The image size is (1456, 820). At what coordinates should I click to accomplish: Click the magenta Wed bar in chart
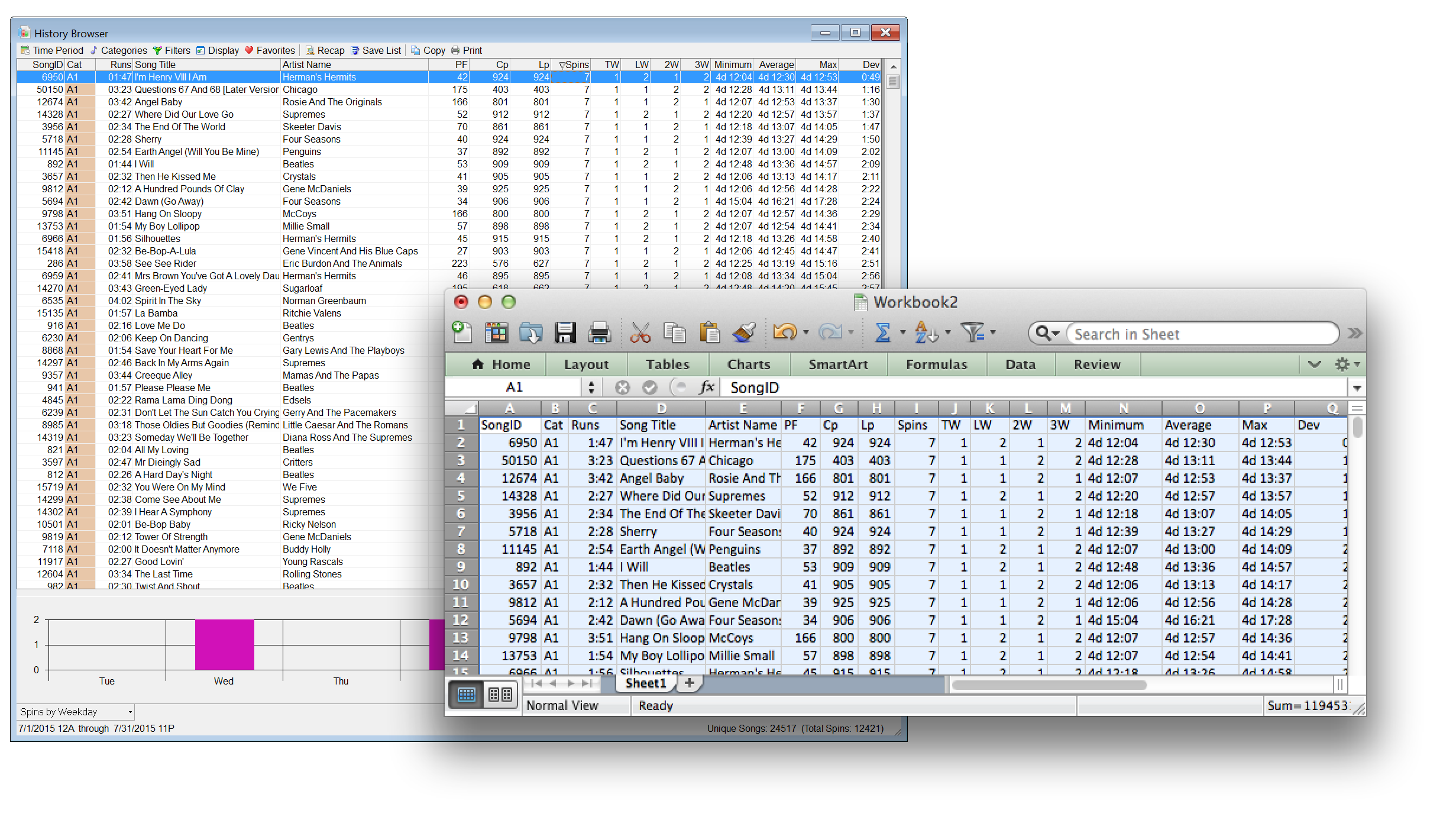pos(224,644)
